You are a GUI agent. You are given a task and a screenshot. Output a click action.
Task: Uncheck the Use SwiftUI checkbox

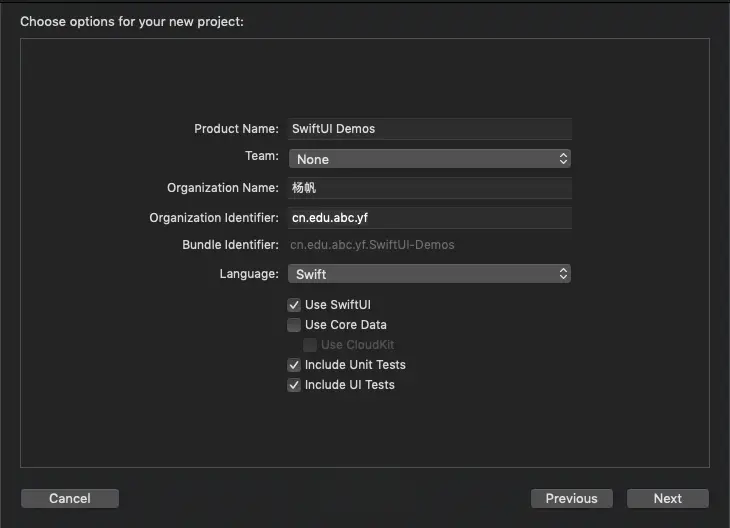294,305
